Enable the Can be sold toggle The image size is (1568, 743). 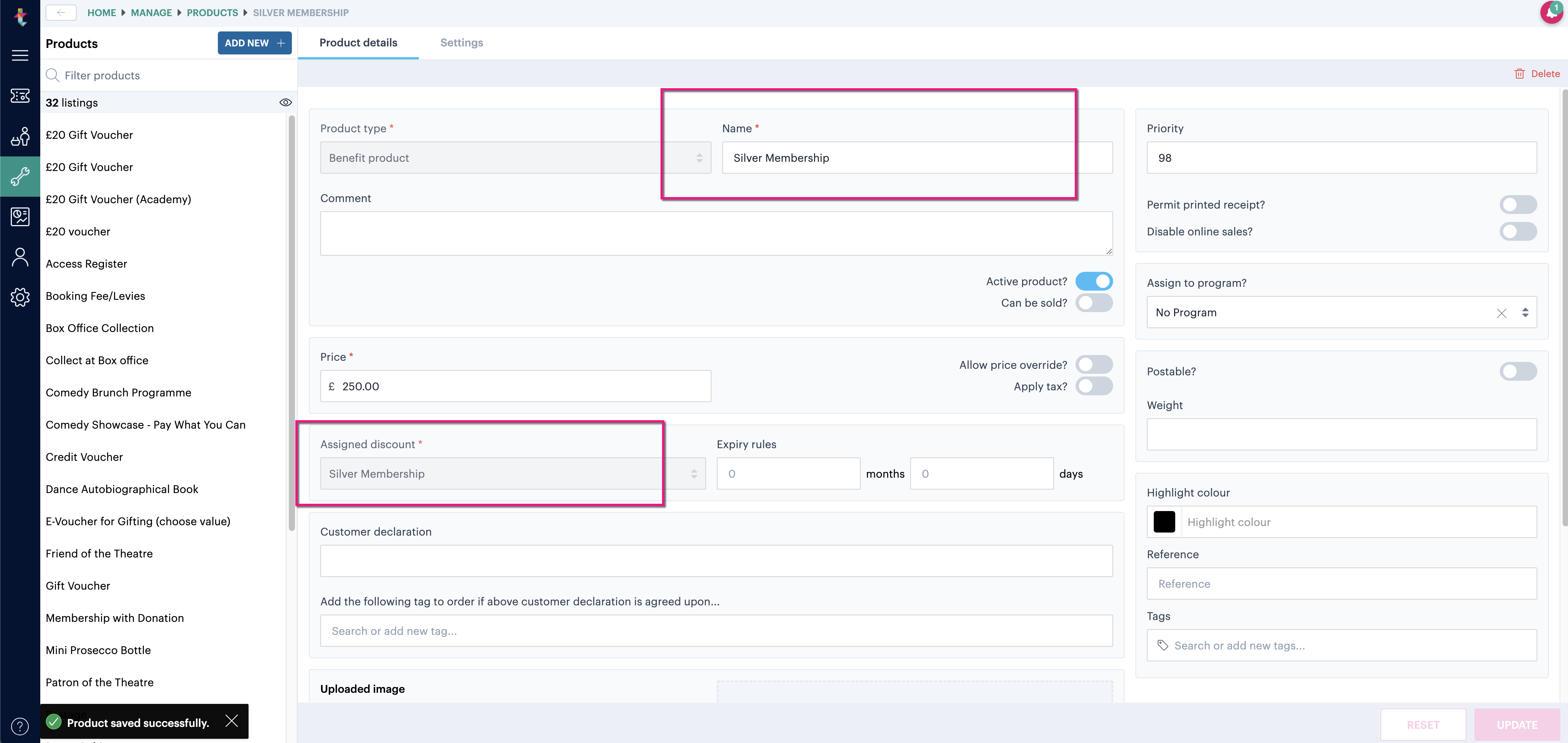1094,302
